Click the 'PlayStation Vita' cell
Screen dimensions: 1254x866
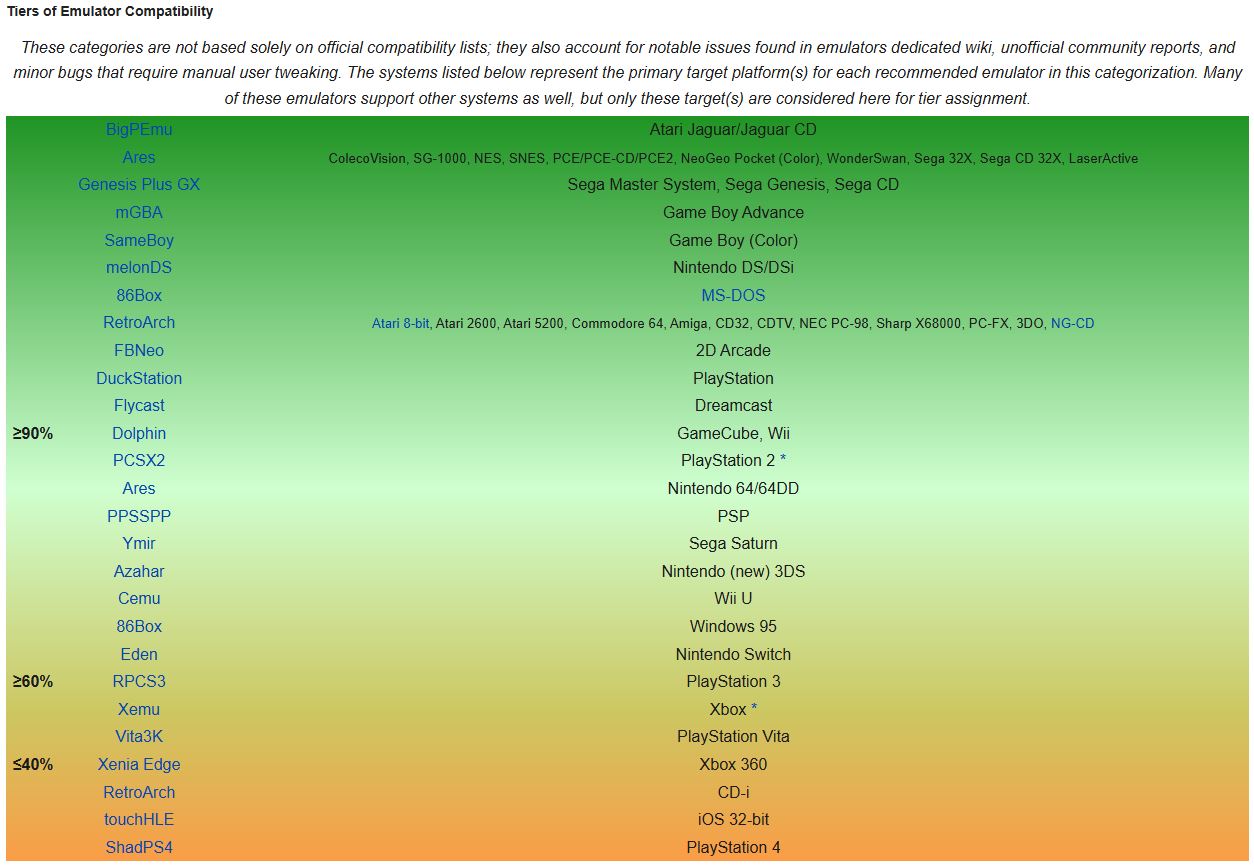[x=733, y=736]
